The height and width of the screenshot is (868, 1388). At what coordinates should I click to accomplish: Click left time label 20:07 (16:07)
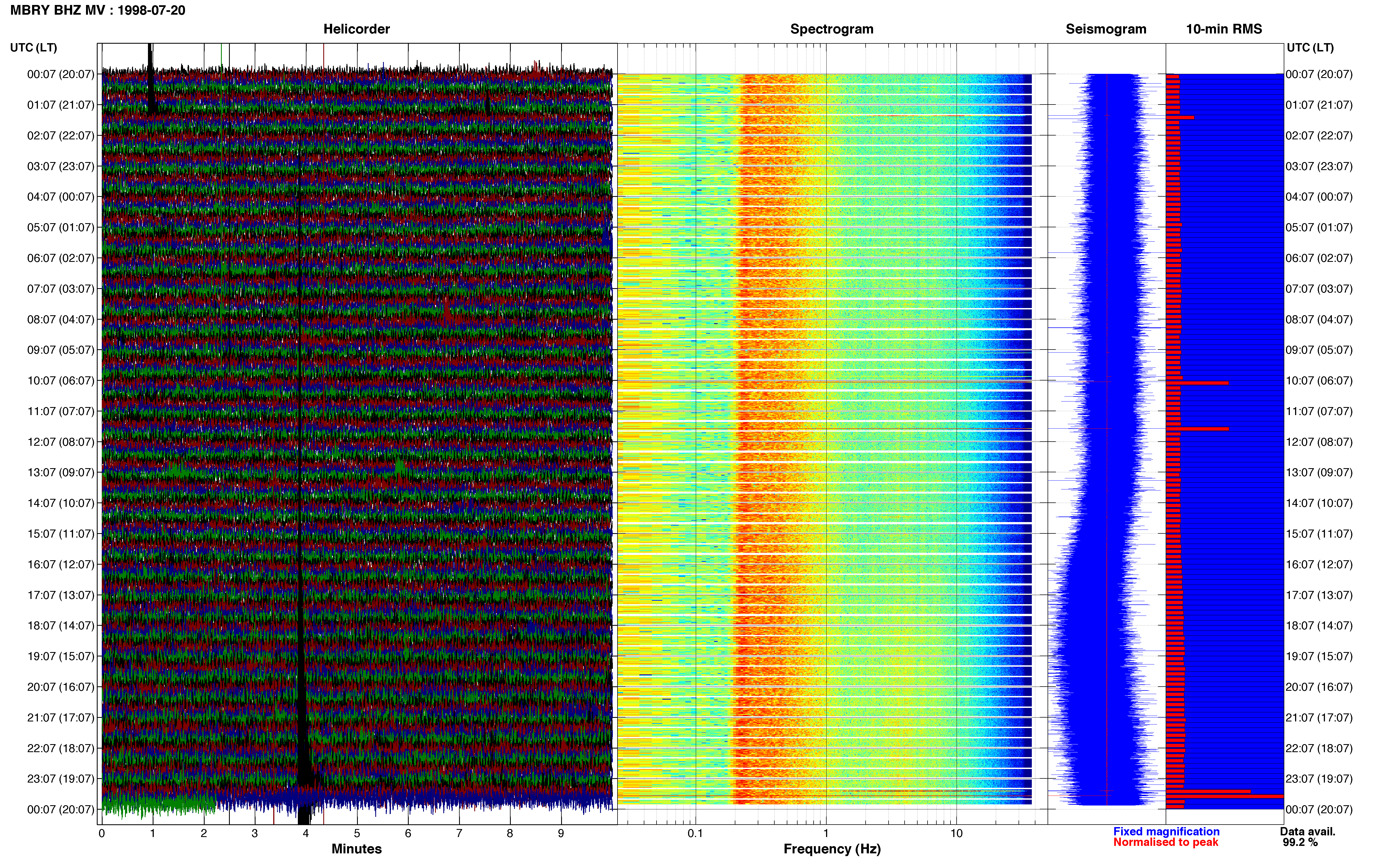[x=60, y=687]
